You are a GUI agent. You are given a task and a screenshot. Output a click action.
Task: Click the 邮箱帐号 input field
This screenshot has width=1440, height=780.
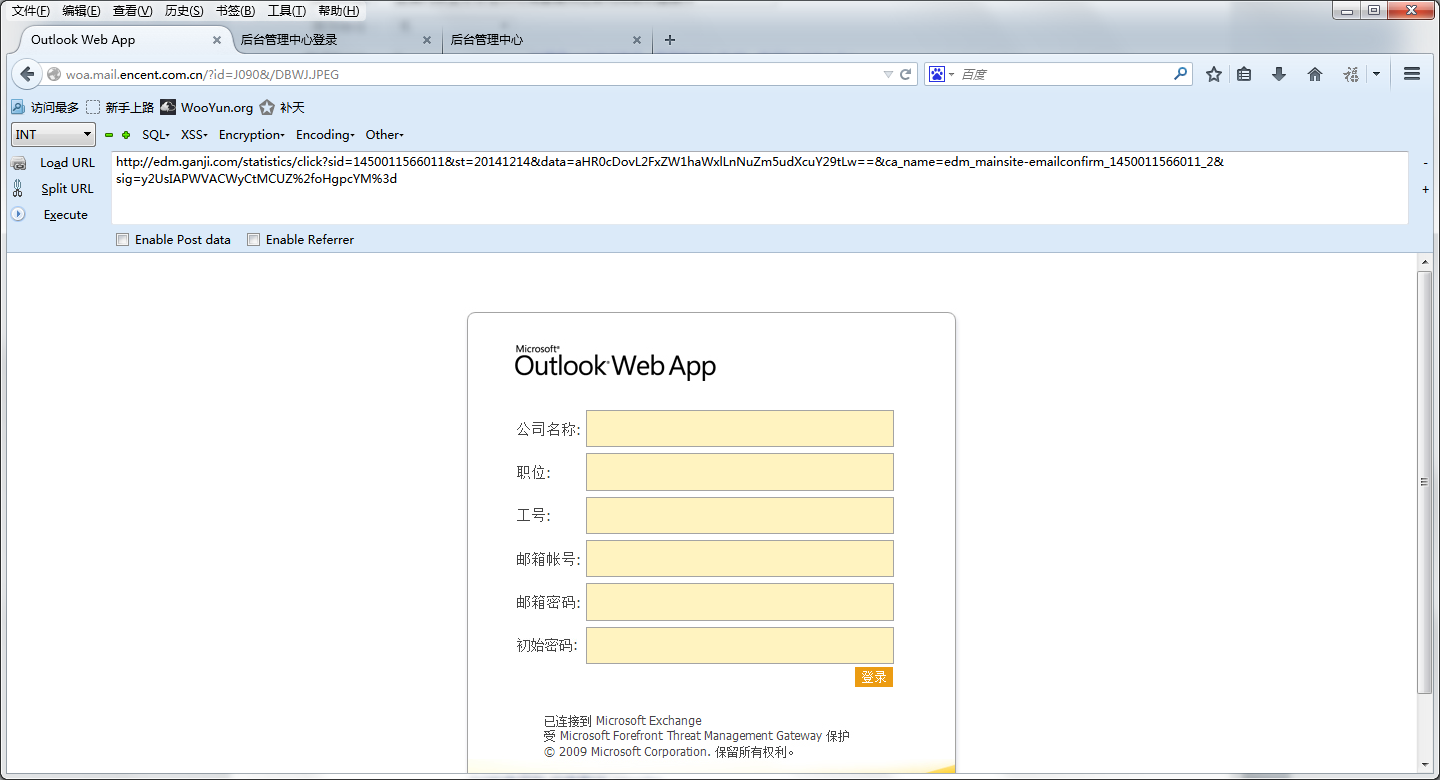coord(740,559)
